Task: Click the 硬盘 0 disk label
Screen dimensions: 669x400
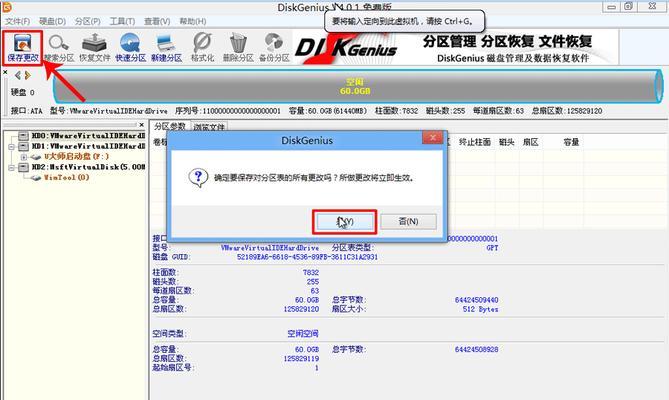Action: point(23,92)
